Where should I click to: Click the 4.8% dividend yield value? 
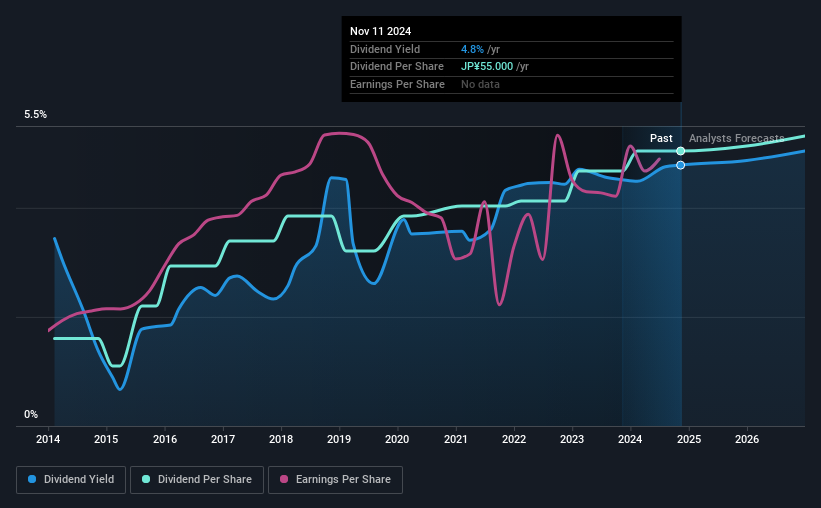click(x=472, y=49)
